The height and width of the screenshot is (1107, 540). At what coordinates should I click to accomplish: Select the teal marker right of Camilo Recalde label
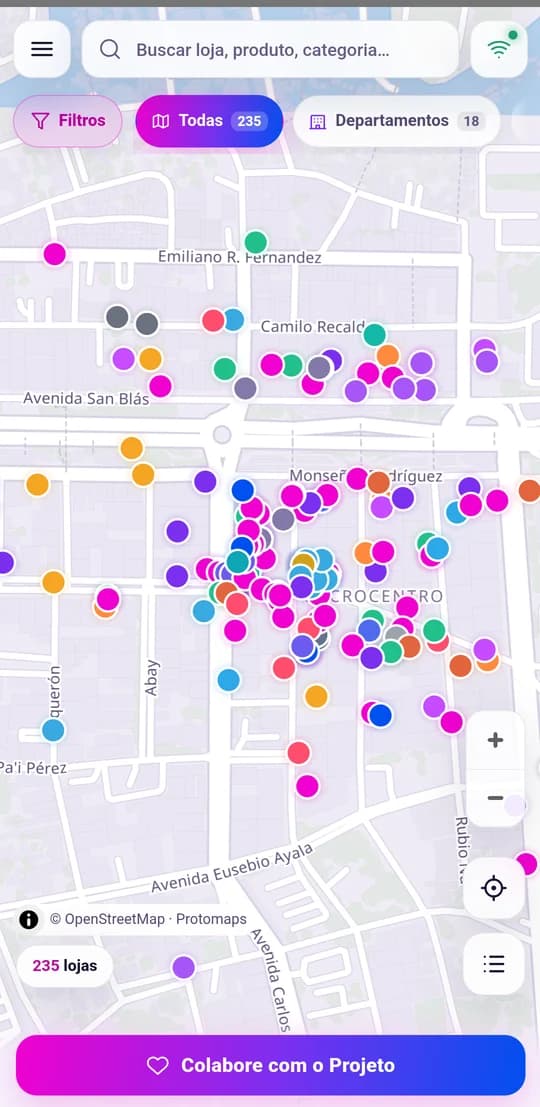point(374,334)
